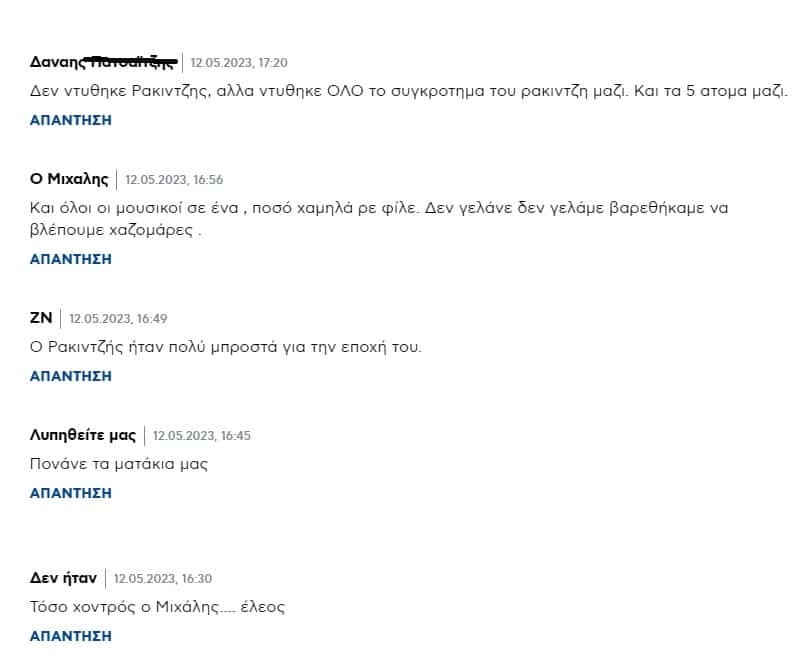Select the 16:30 comment timestamp
The height and width of the screenshot is (672, 807).
tap(163, 579)
